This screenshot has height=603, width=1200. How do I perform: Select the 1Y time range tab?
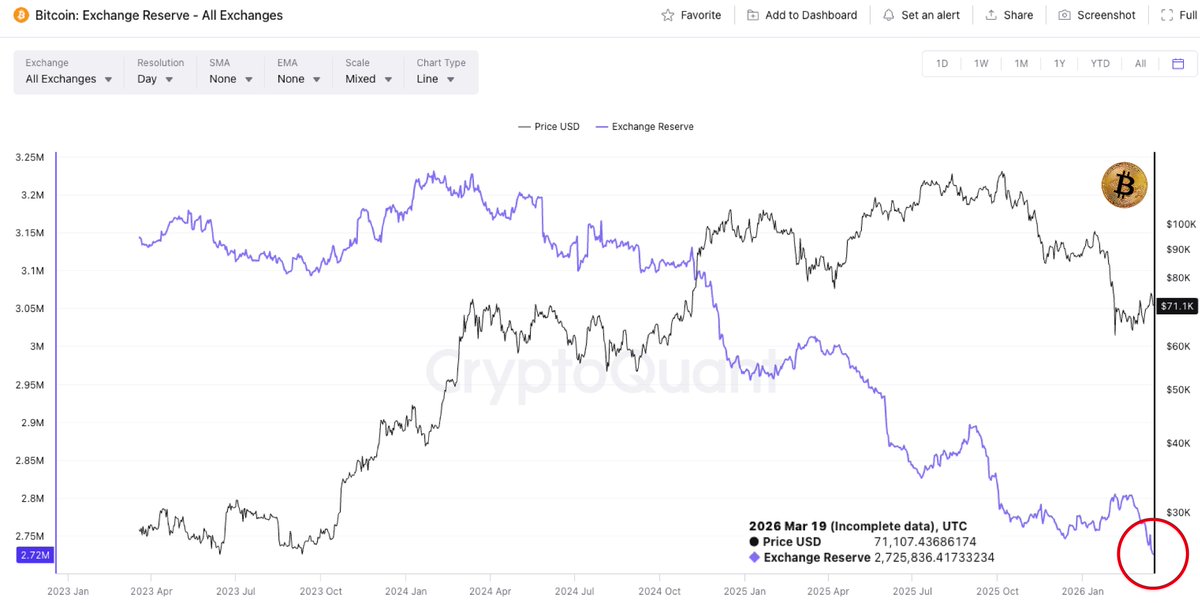pyautogui.click(x=1059, y=64)
